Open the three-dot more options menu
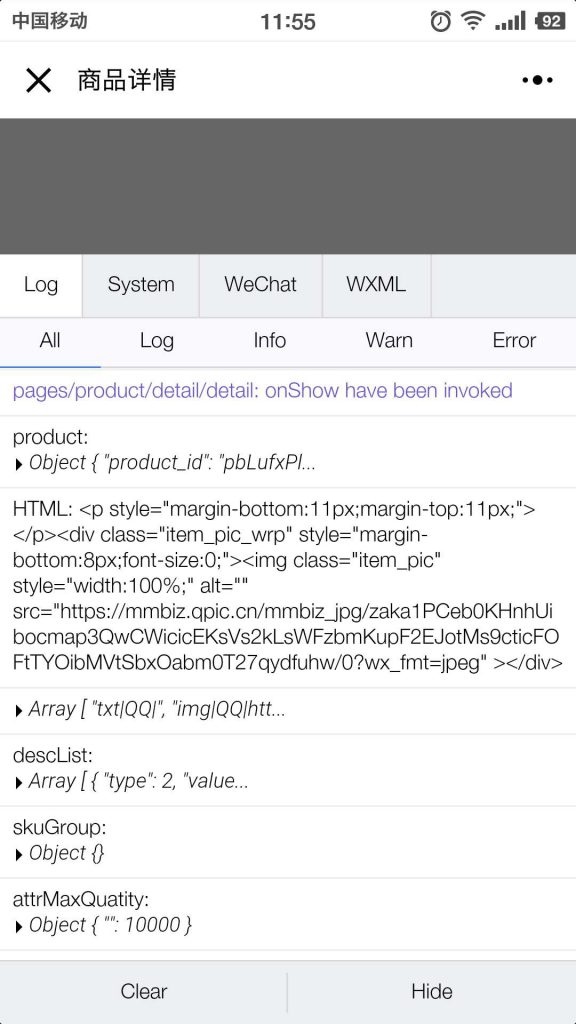576x1024 pixels. pyautogui.click(x=537, y=80)
